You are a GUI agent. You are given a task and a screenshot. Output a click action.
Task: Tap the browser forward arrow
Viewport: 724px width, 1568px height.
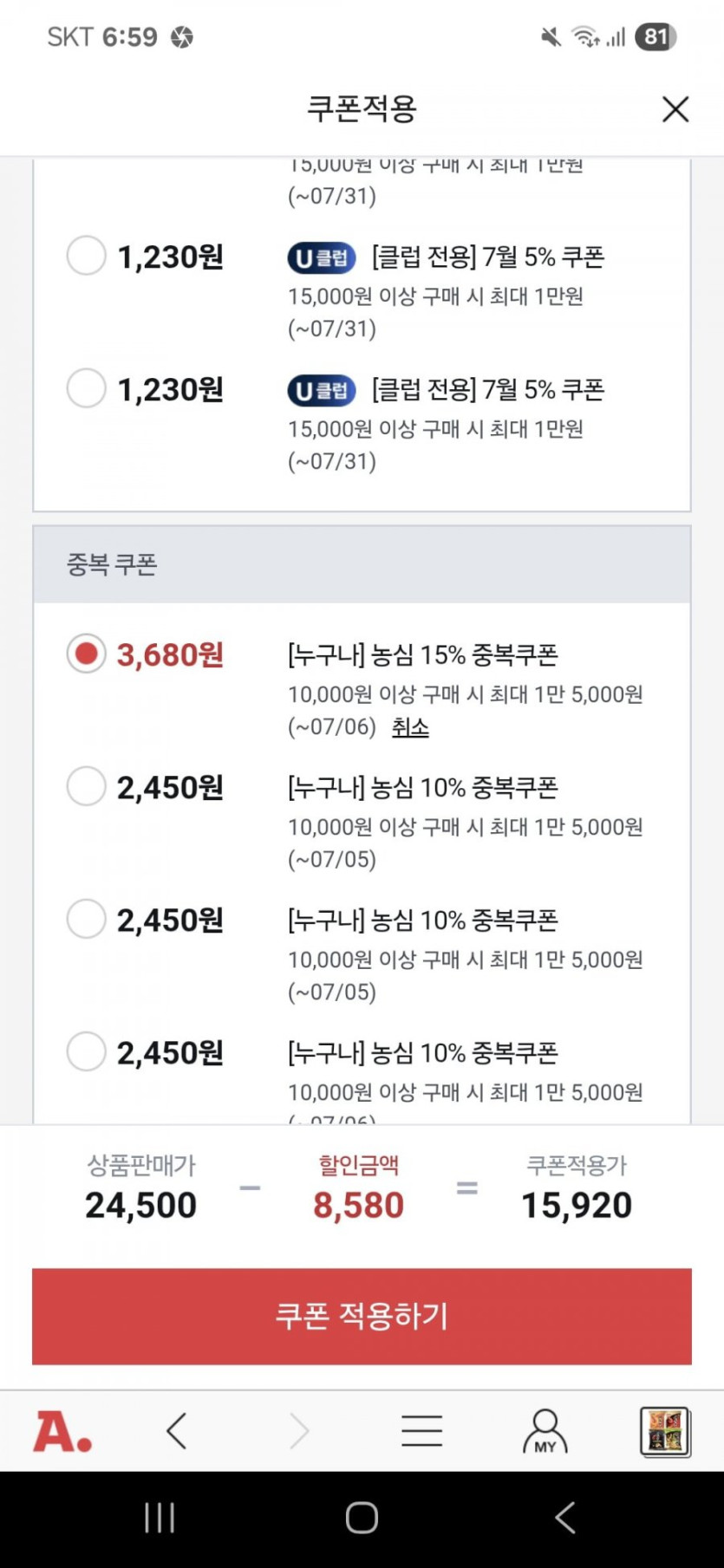tap(299, 1431)
